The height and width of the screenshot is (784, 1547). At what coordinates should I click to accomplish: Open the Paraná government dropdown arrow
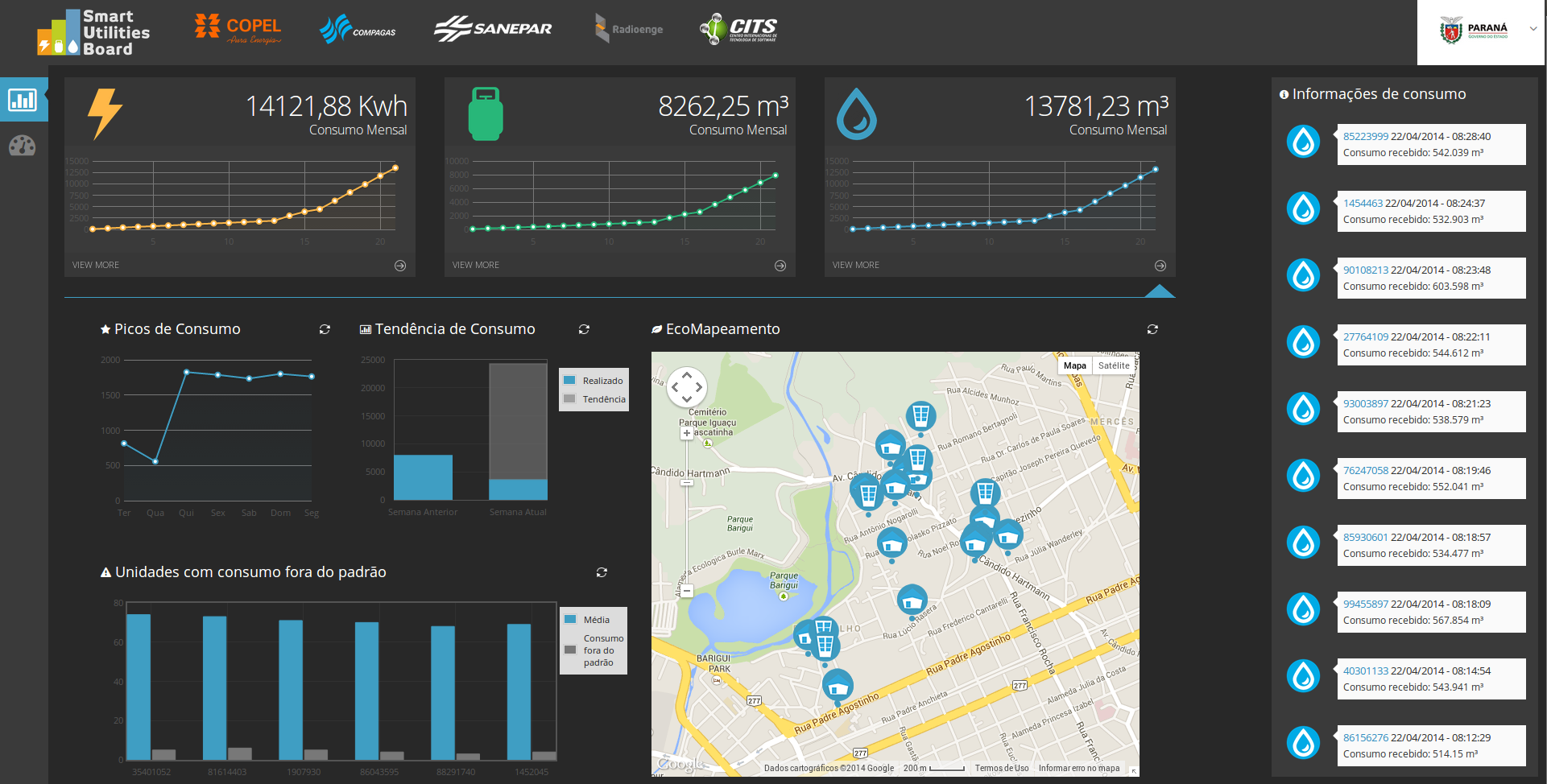click(1533, 28)
